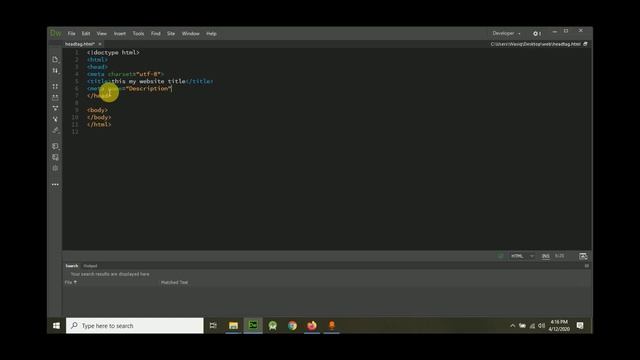
Task: Open the real-time preview icon in status bar
Action: click(x=583, y=256)
